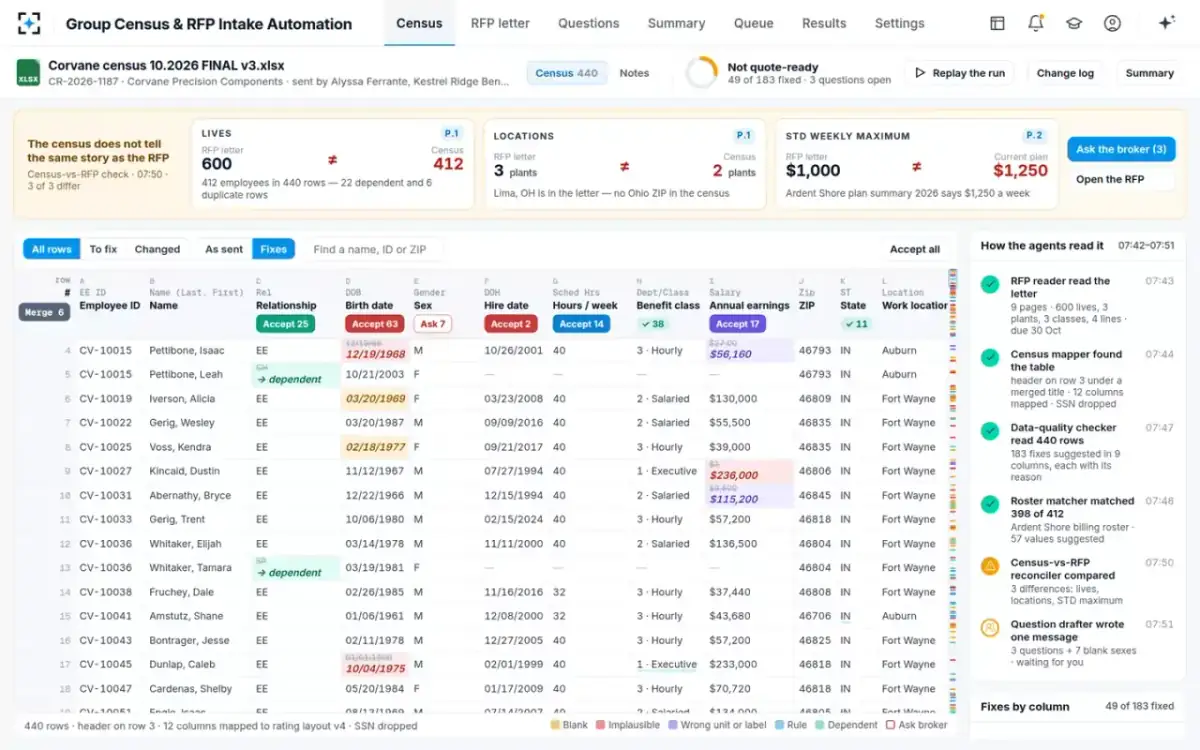Click the XLSX file icon
This screenshot has width=1200, height=750.
click(x=28, y=73)
